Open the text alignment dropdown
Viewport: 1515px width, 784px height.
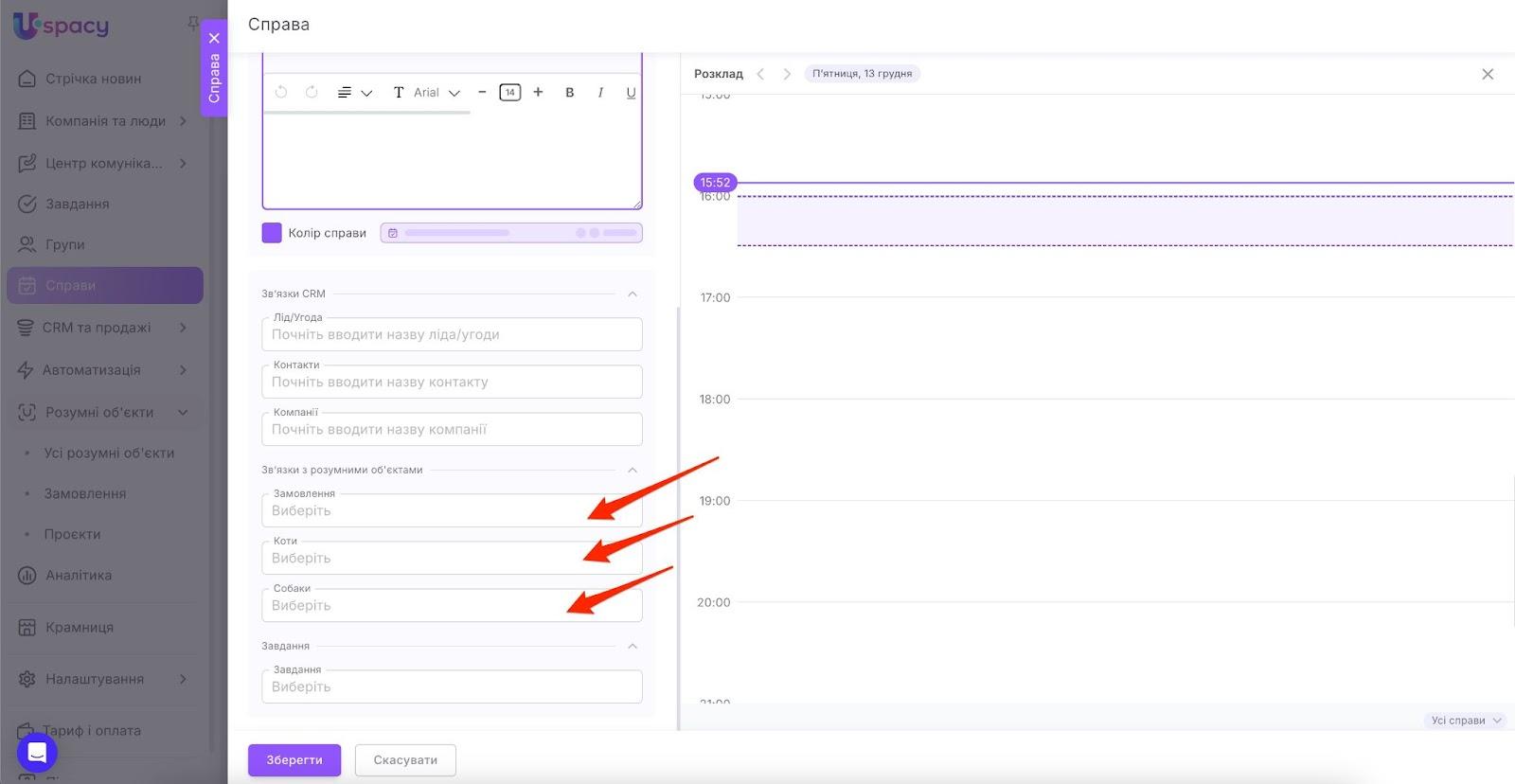(354, 93)
